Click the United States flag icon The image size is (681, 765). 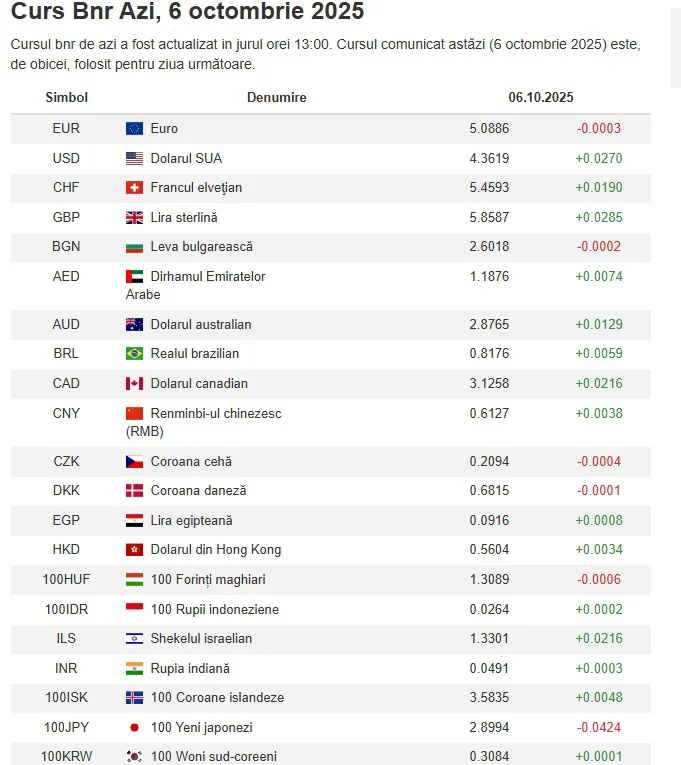pyautogui.click(x=134, y=158)
